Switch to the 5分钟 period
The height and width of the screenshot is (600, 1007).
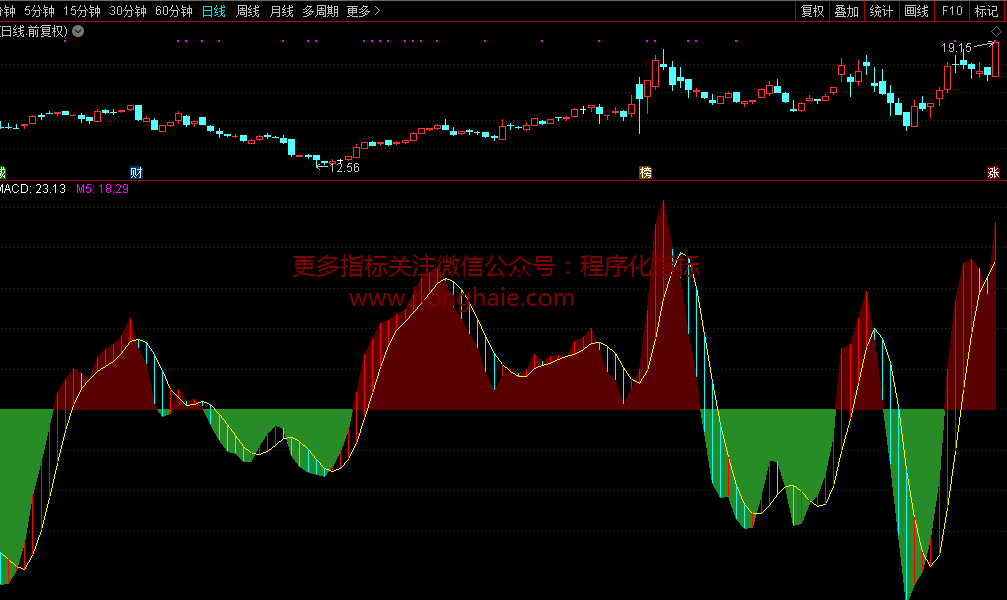click(x=39, y=11)
